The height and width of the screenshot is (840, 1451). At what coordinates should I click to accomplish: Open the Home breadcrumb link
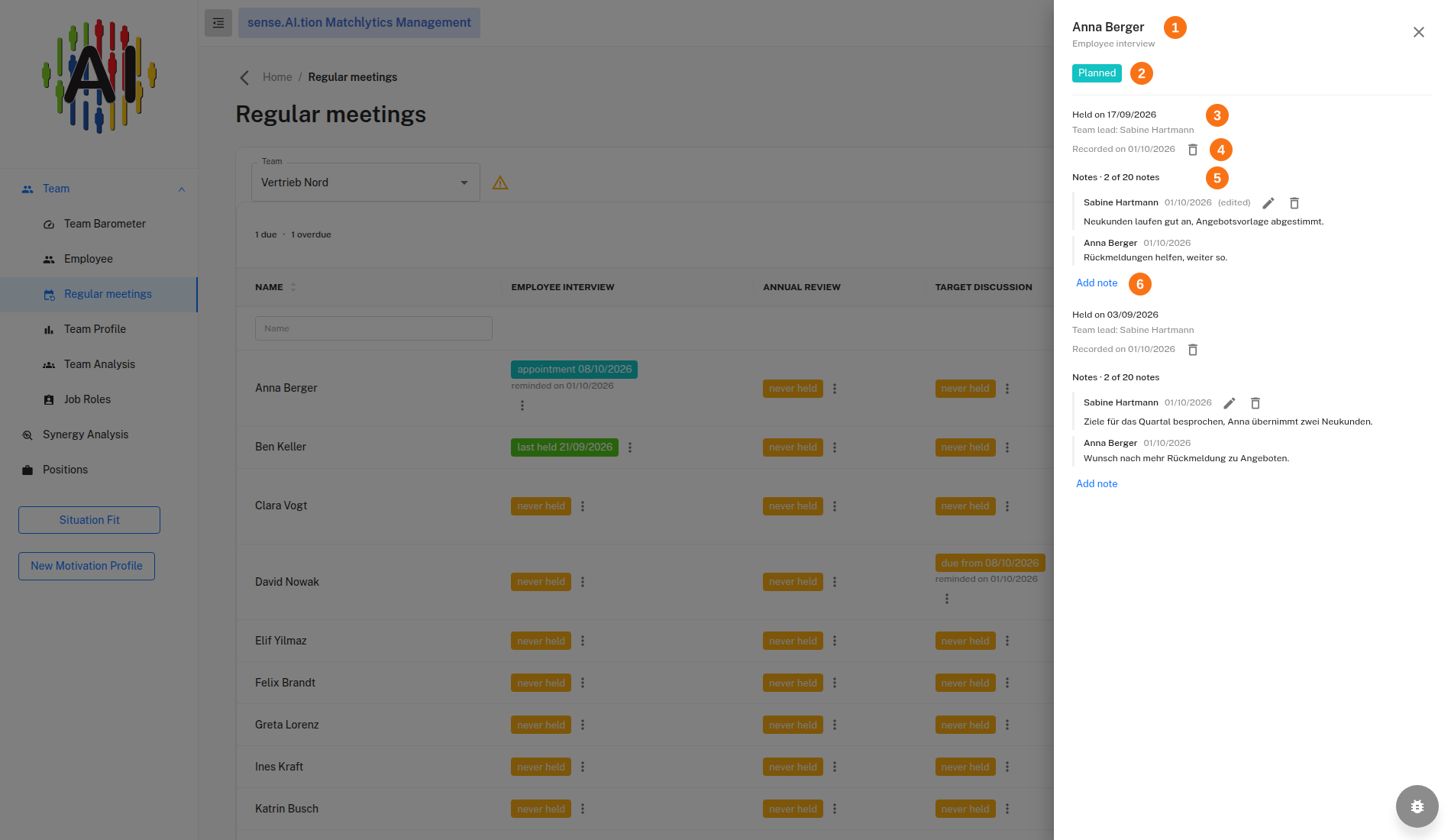(277, 77)
